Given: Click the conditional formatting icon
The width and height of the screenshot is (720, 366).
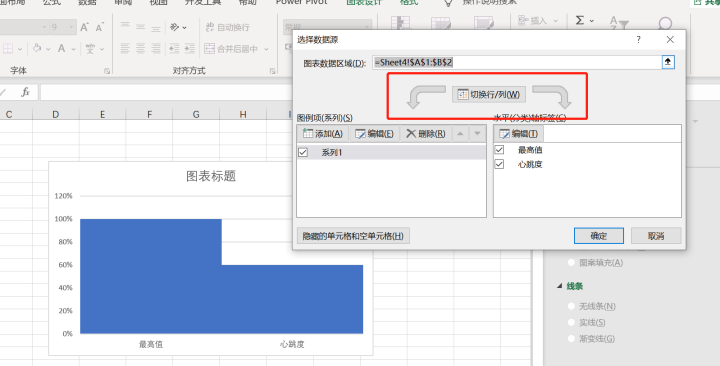Looking at the screenshot, I should [x=400, y=23].
